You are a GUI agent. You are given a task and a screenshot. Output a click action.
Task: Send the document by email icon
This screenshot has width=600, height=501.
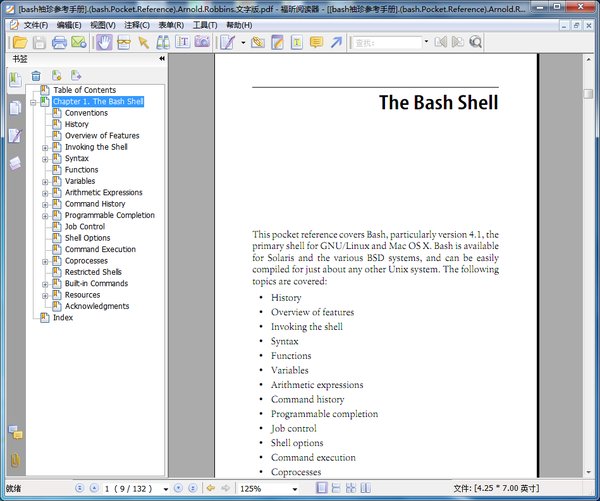[x=79, y=42]
